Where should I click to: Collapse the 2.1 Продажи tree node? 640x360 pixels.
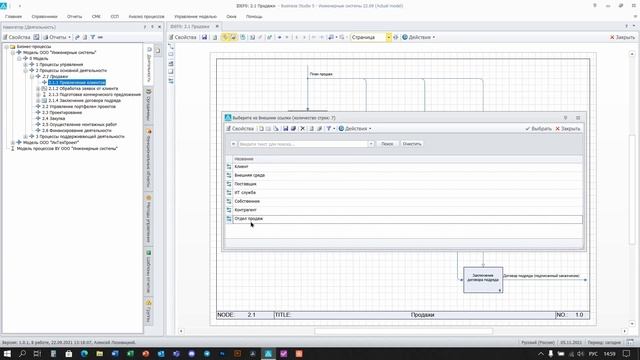click(x=32, y=76)
